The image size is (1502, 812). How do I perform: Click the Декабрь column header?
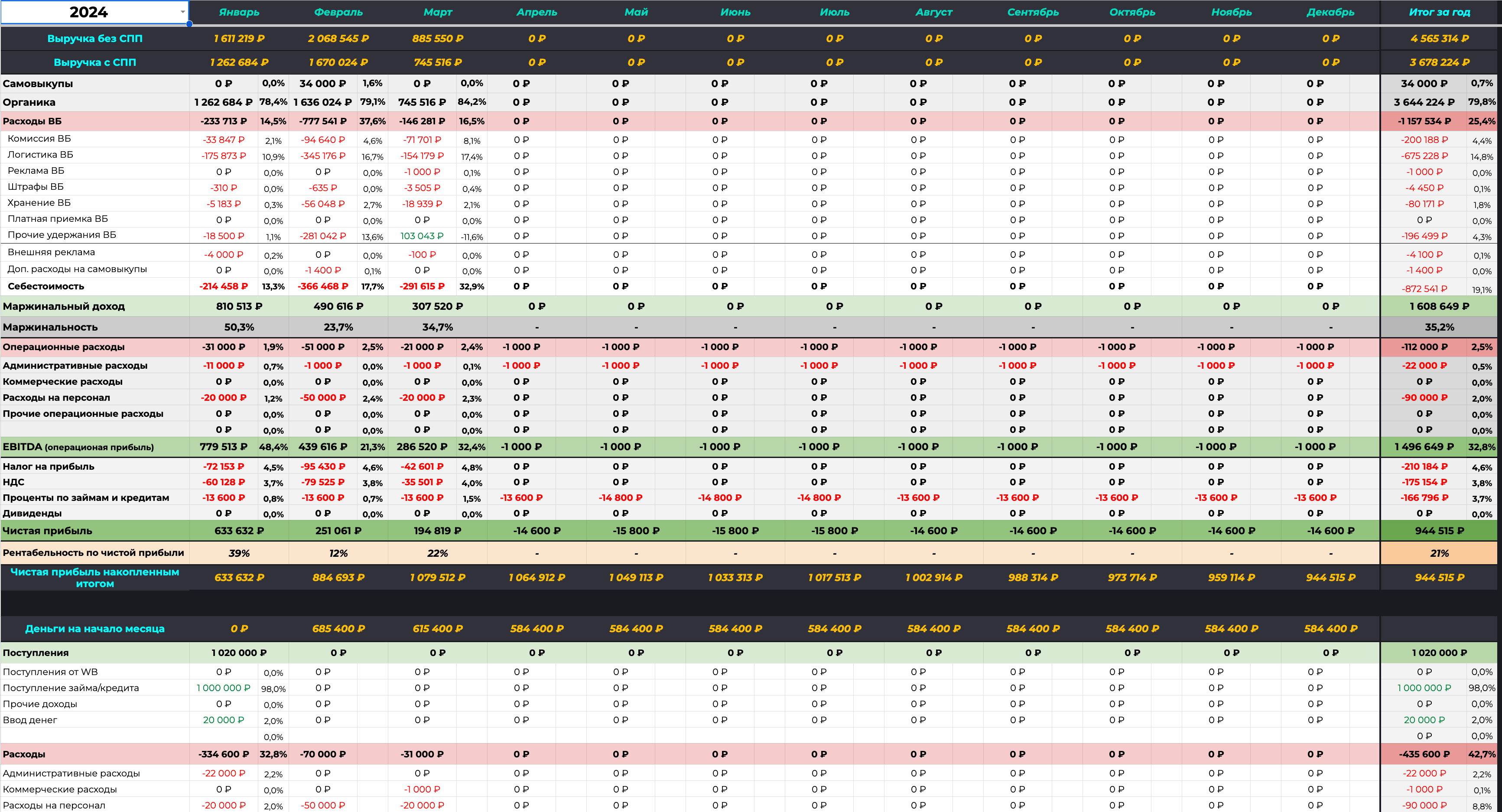click(1330, 12)
